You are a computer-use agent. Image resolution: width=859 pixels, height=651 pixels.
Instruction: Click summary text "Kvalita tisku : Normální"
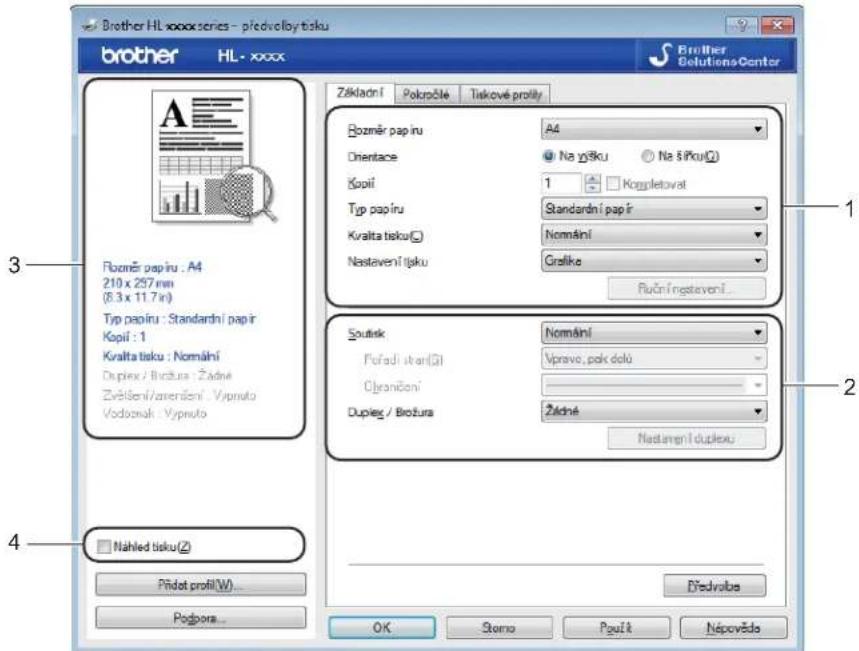point(161,356)
